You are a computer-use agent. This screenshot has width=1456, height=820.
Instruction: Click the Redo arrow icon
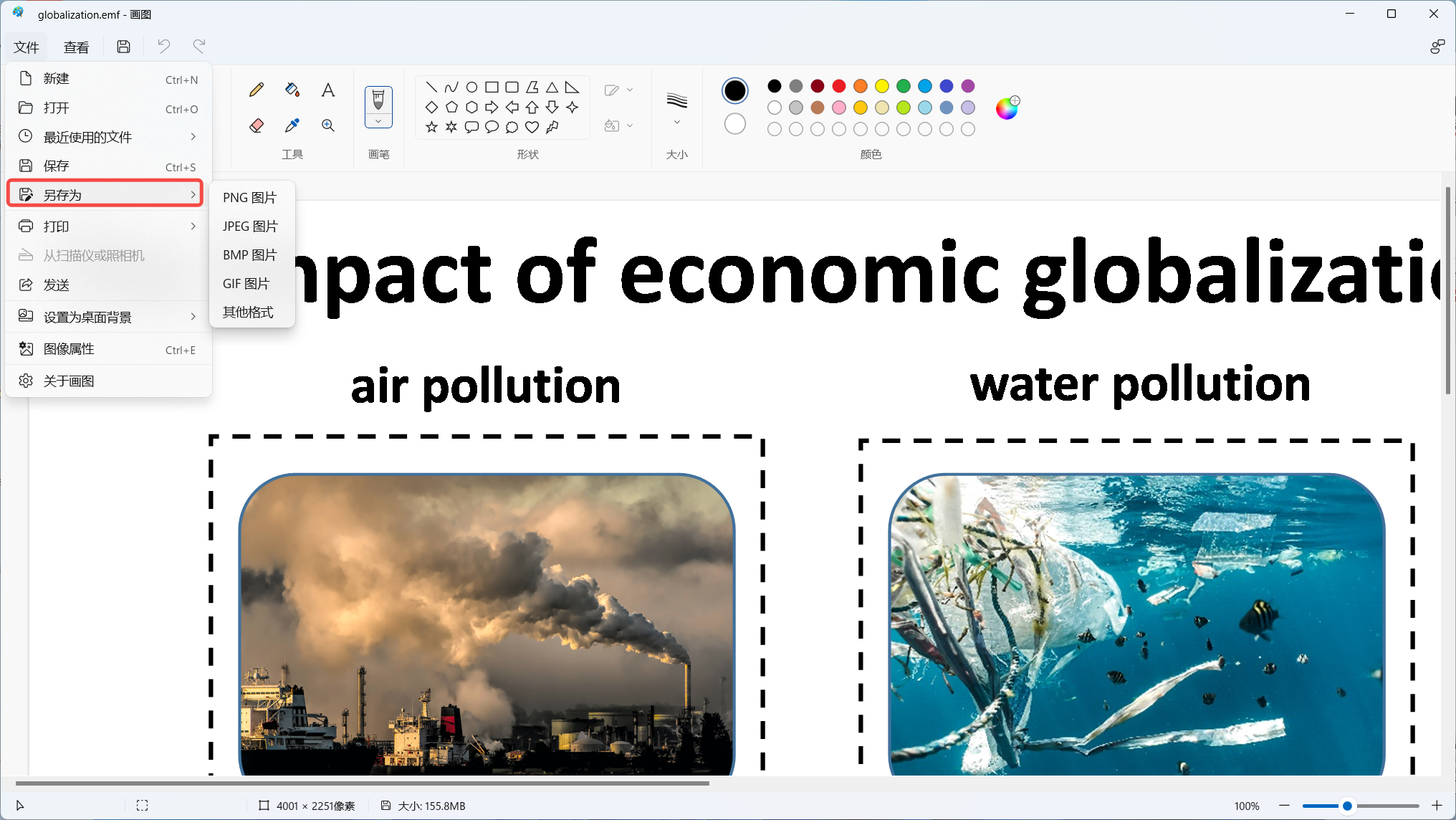[x=199, y=47]
